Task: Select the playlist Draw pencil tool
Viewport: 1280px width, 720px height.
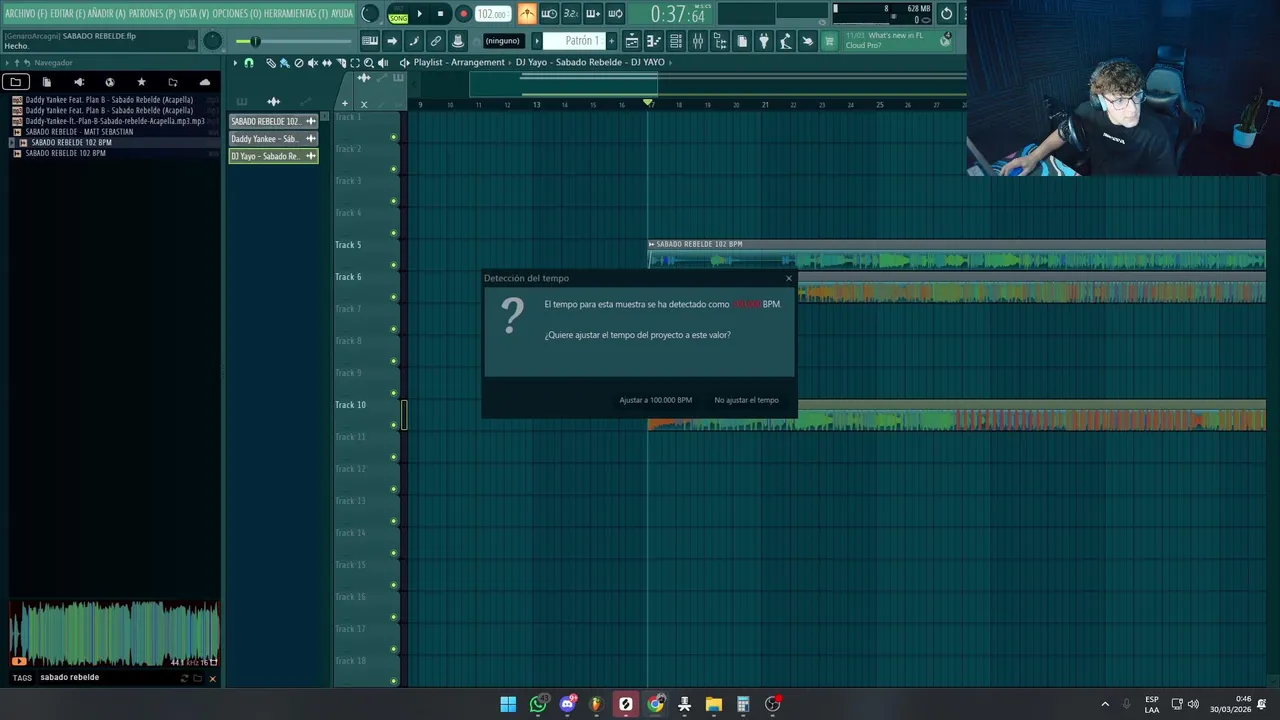Action: pyautogui.click(x=270, y=63)
